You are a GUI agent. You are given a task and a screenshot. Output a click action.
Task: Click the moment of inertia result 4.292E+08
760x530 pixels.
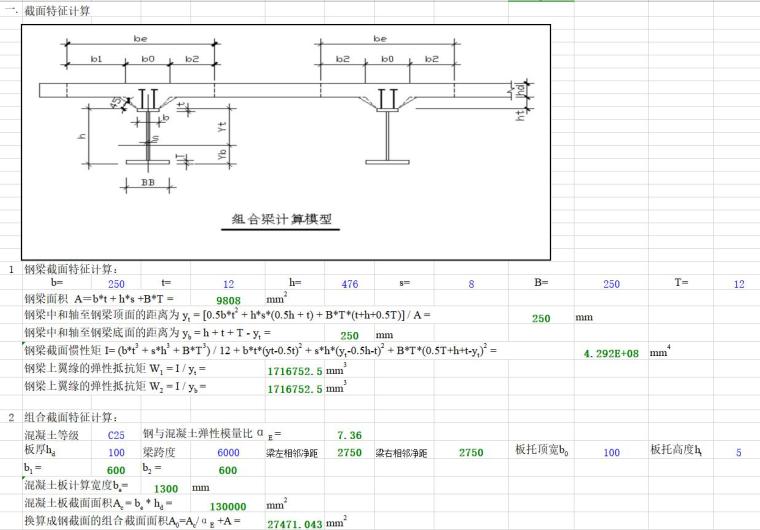pyautogui.click(x=611, y=353)
